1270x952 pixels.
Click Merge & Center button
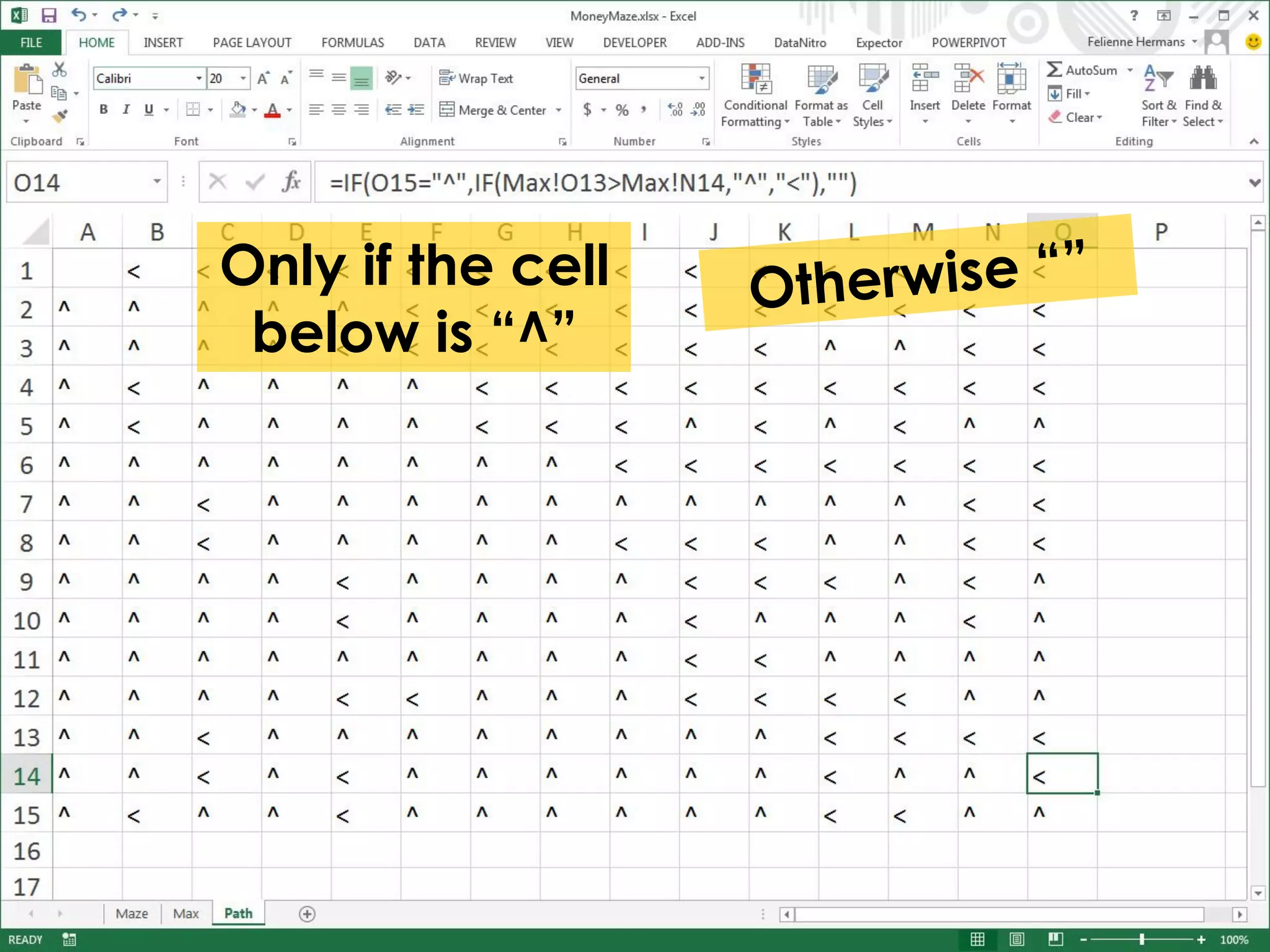coord(493,110)
